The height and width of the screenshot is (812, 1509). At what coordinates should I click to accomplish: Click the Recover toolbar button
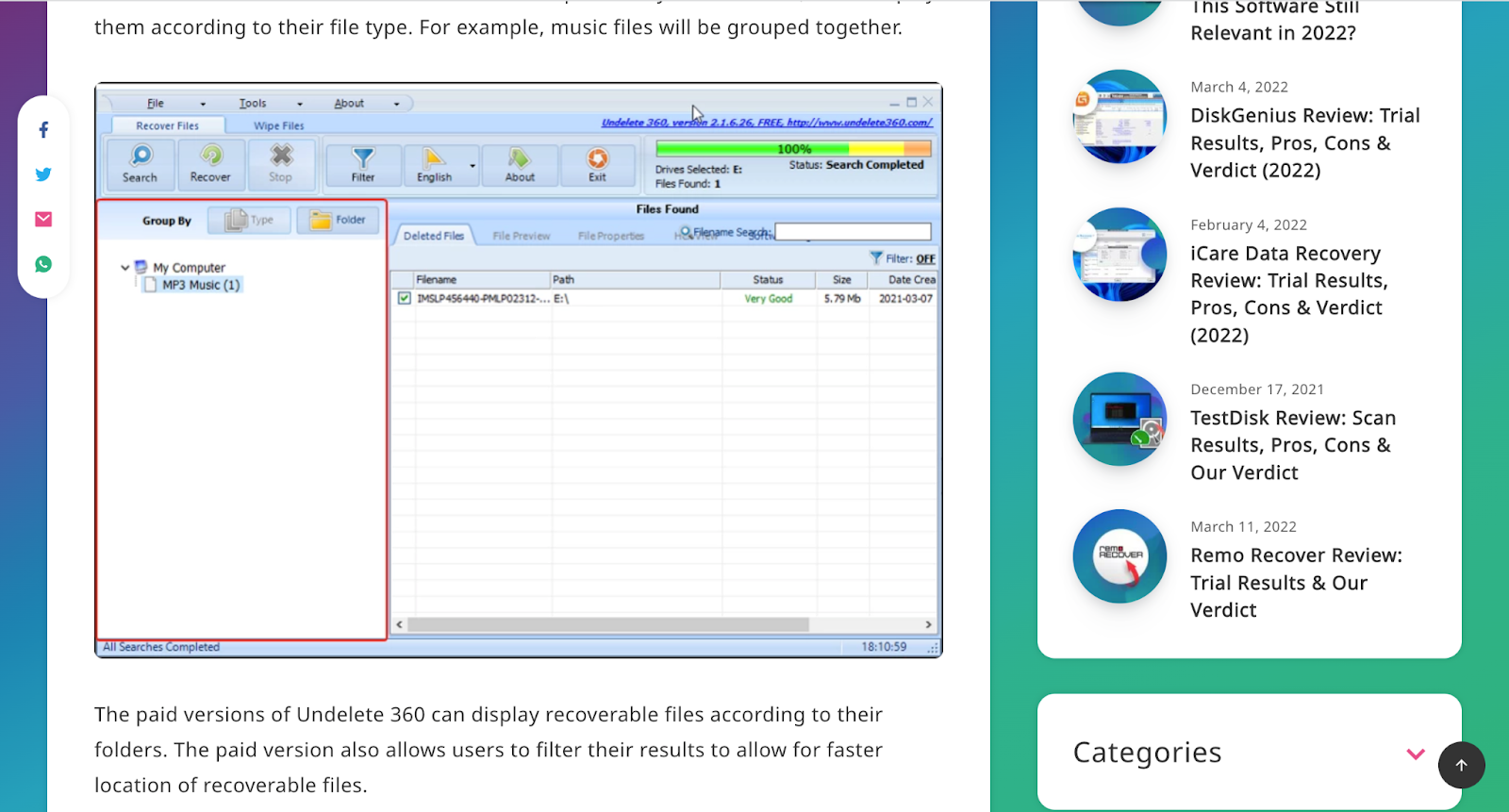pos(210,163)
